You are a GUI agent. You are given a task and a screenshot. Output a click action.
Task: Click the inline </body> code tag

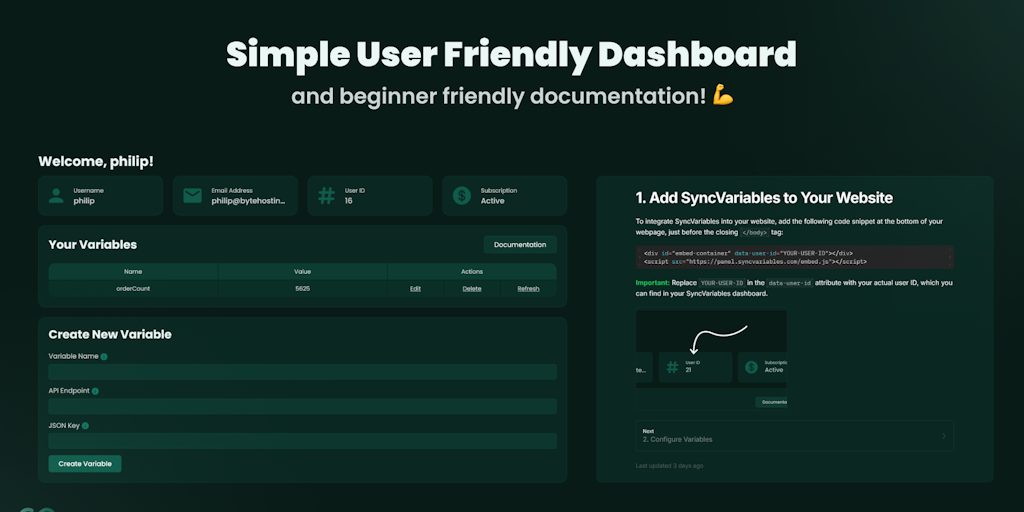[754, 232]
